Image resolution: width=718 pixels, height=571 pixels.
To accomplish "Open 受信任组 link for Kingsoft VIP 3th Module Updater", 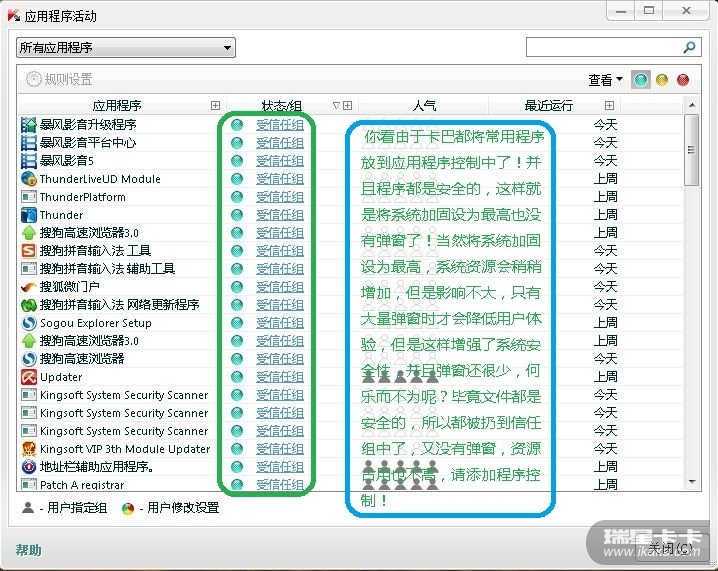I will point(280,449).
